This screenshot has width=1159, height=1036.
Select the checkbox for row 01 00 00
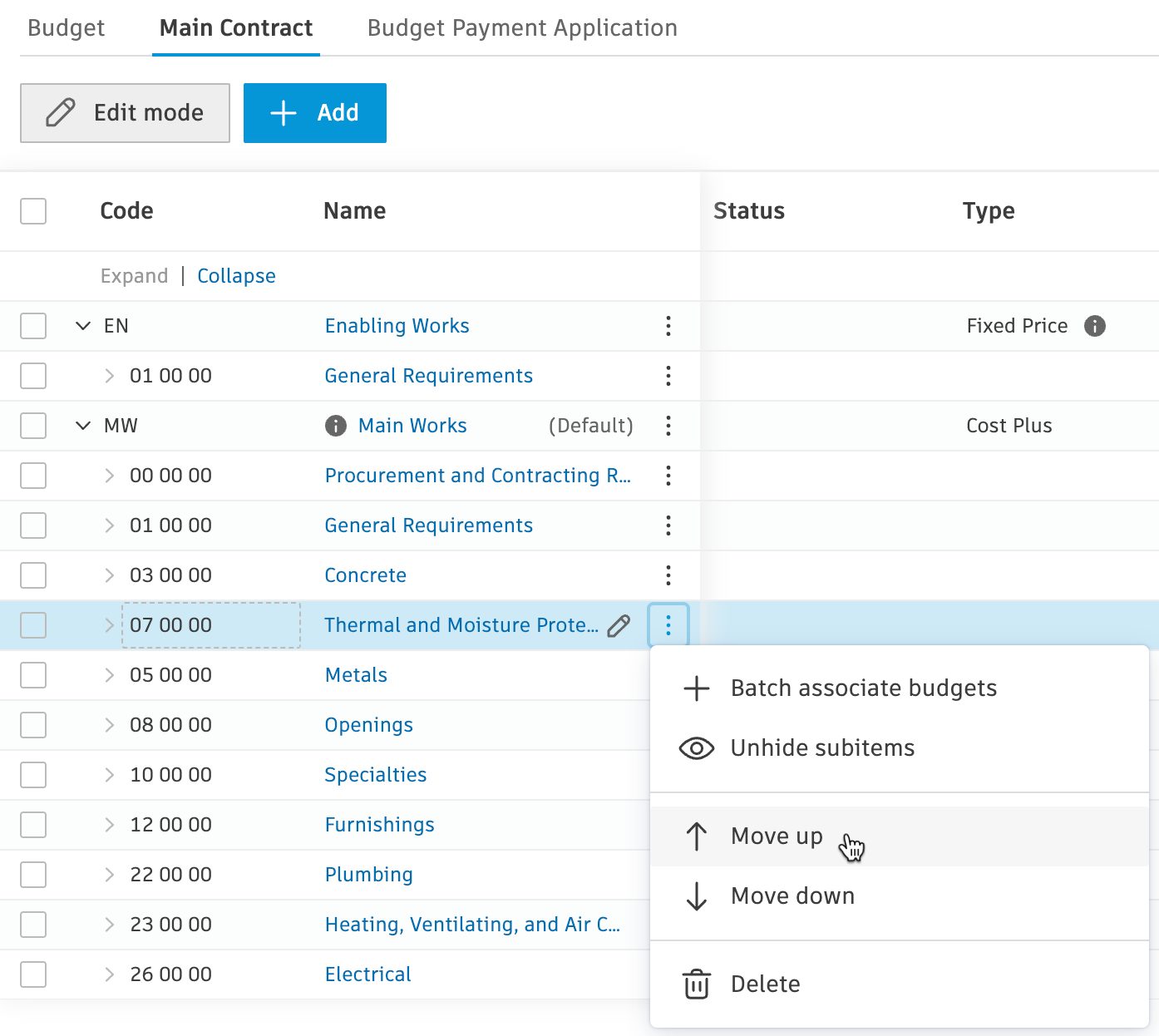coord(32,376)
